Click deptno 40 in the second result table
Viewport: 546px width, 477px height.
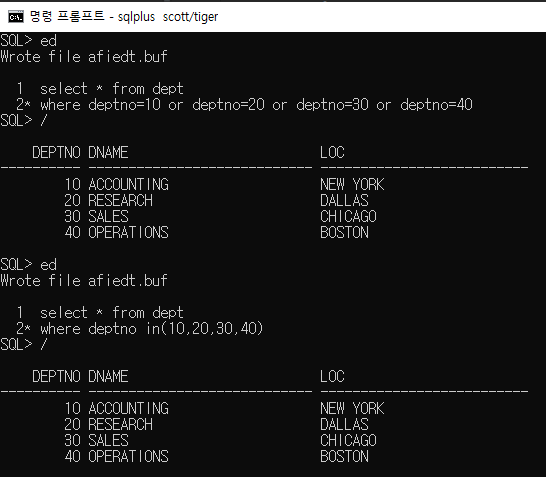pos(73,456)
